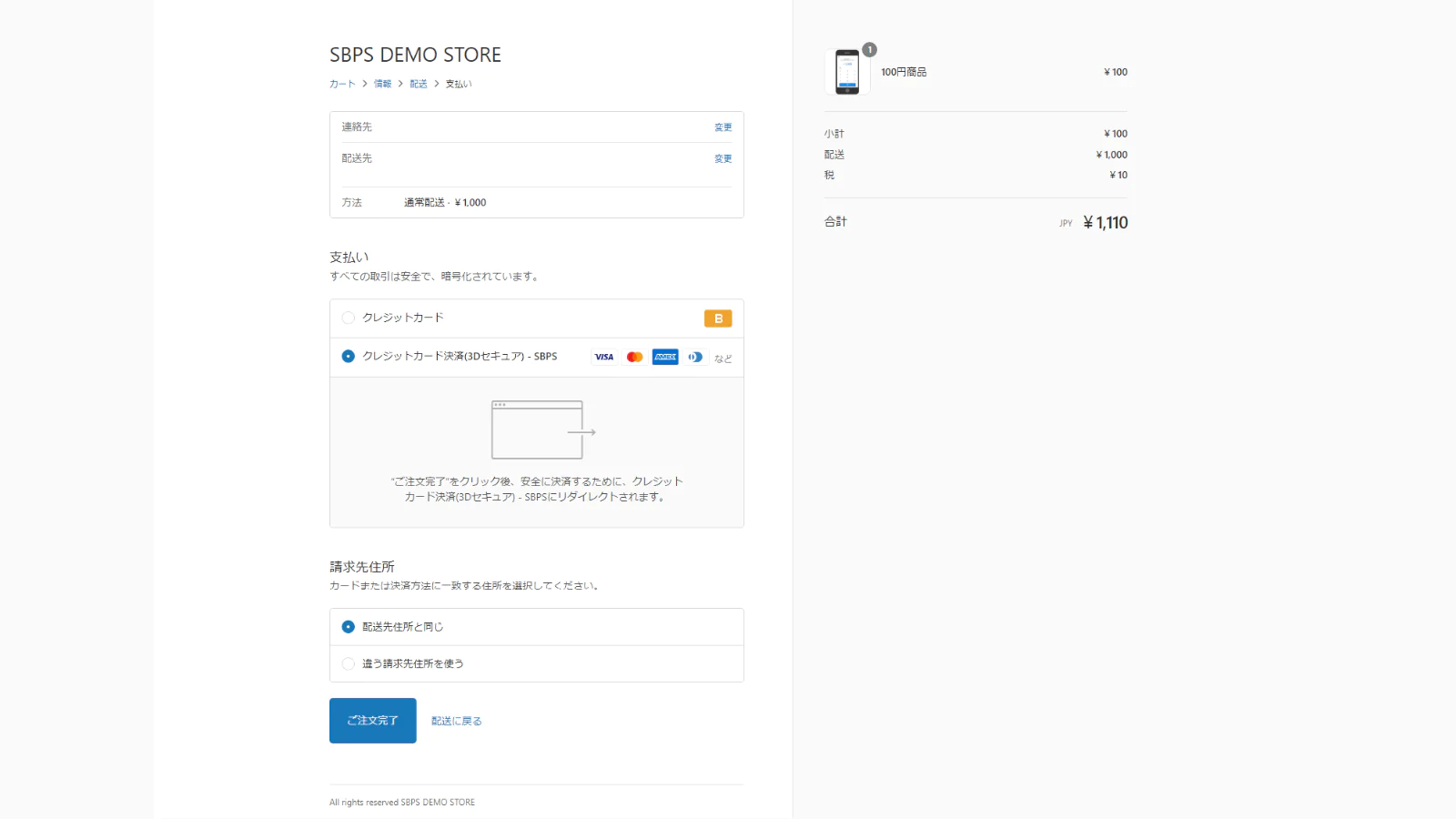The height and width of the screenshot is (819, 1456).
Task: Click the redirect browser window illustration
Action: click(x=543, y=430)
